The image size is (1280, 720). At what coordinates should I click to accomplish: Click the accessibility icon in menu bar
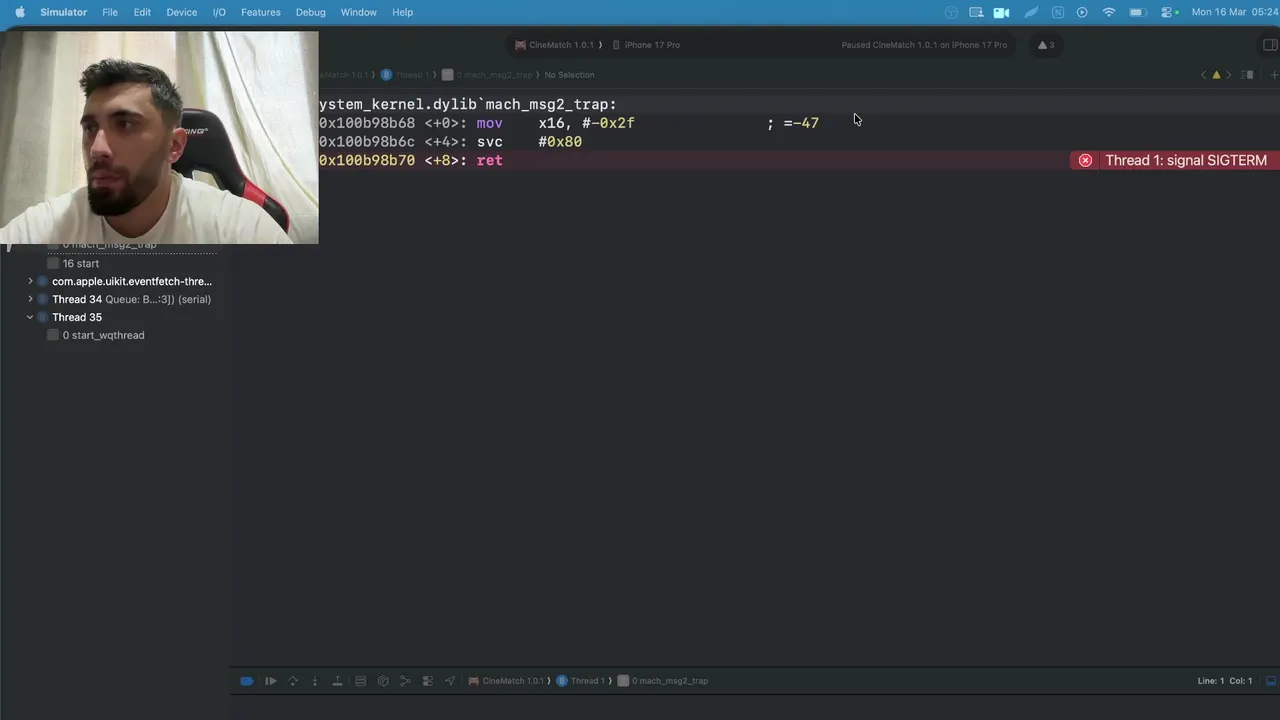951,12
